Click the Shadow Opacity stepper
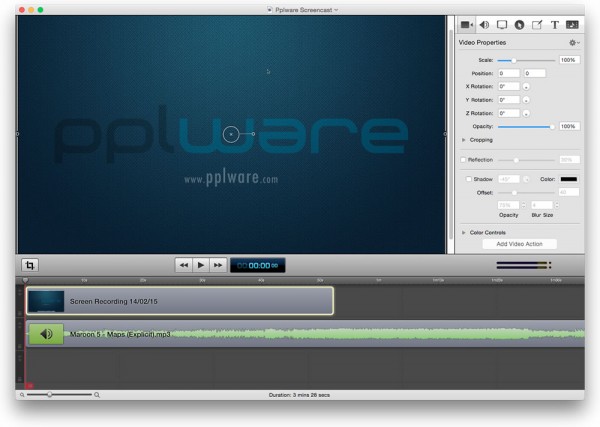The width and height of the screenshot is (600, 427). [x=524, y=205]
